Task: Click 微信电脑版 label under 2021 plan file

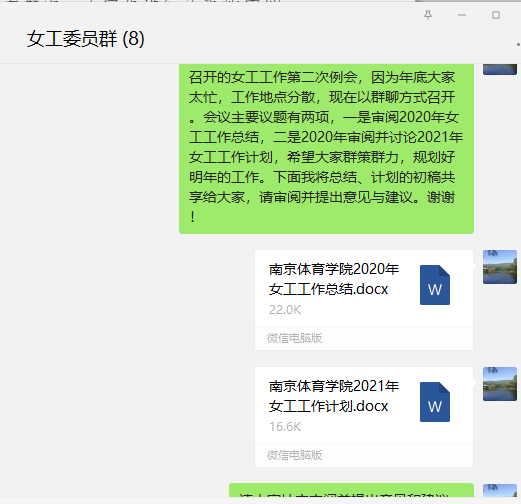Action: pos(294,455)
